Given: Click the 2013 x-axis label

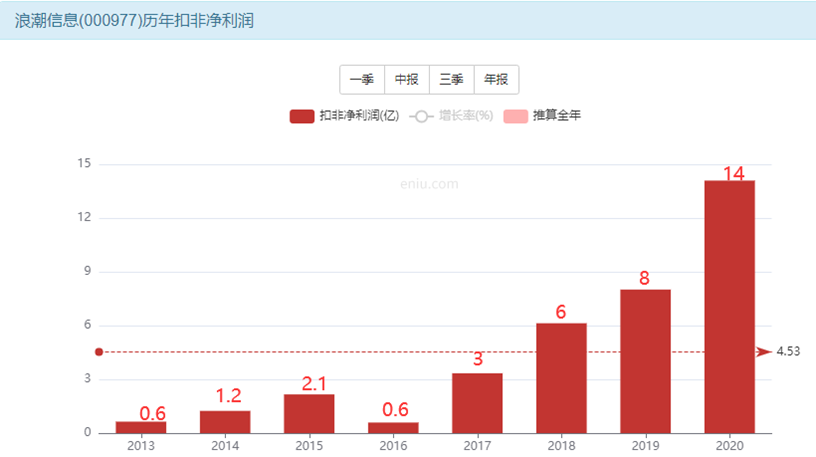Looking at the screenshot, I should coord(141,446).
